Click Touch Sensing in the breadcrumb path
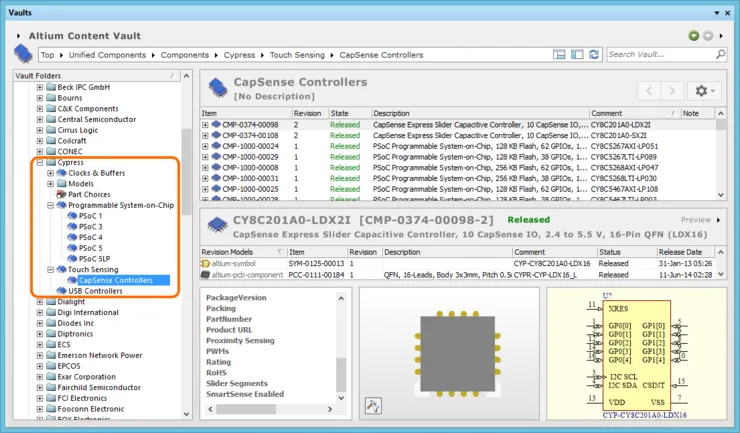This screenshot has width=740, height=433. 298,55
